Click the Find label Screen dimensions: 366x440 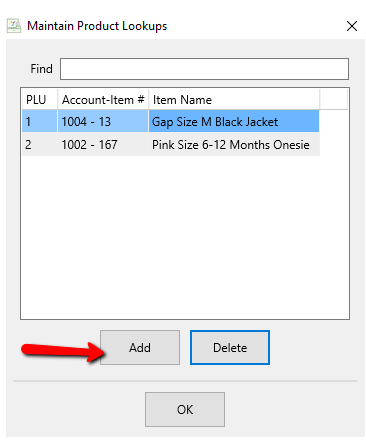(x=41, y=69)
